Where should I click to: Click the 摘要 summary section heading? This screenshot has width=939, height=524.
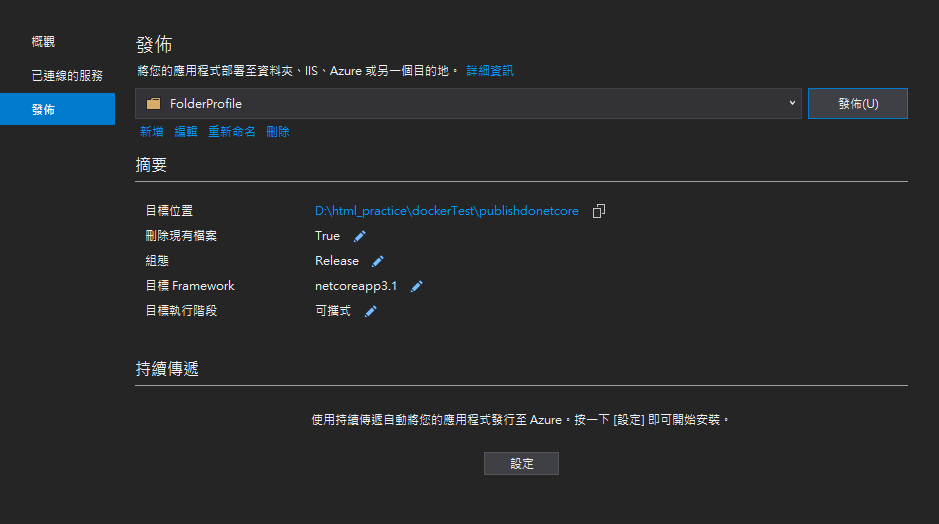(x=151, y=165)
